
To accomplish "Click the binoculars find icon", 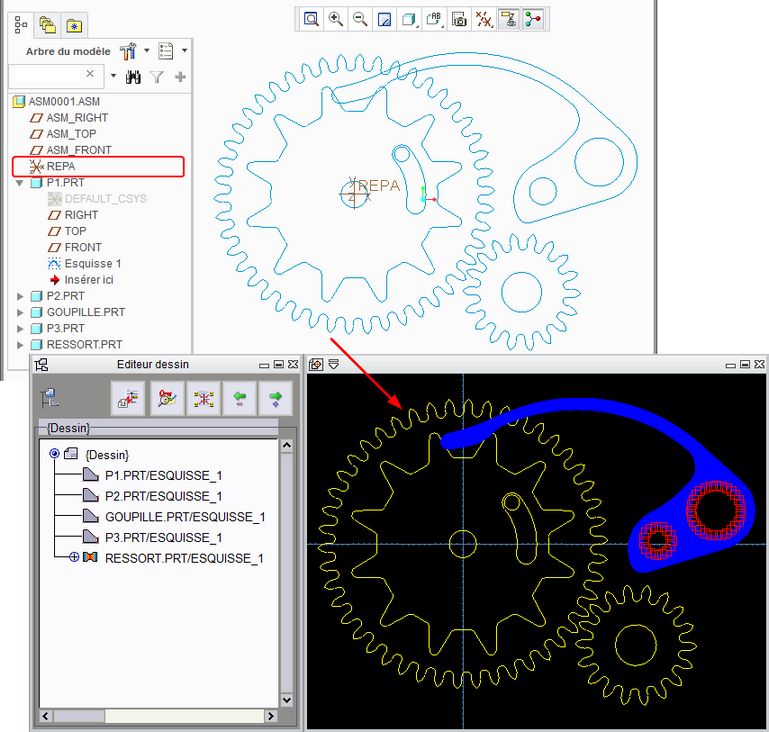I will 133,77.
